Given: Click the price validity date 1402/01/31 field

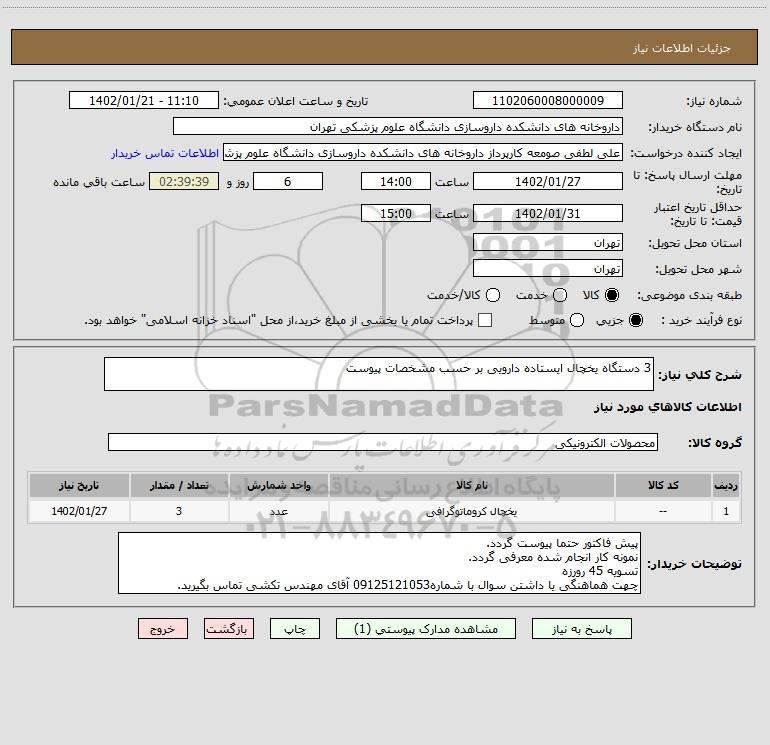Looking at the screenshot, I should pos(548,213).
